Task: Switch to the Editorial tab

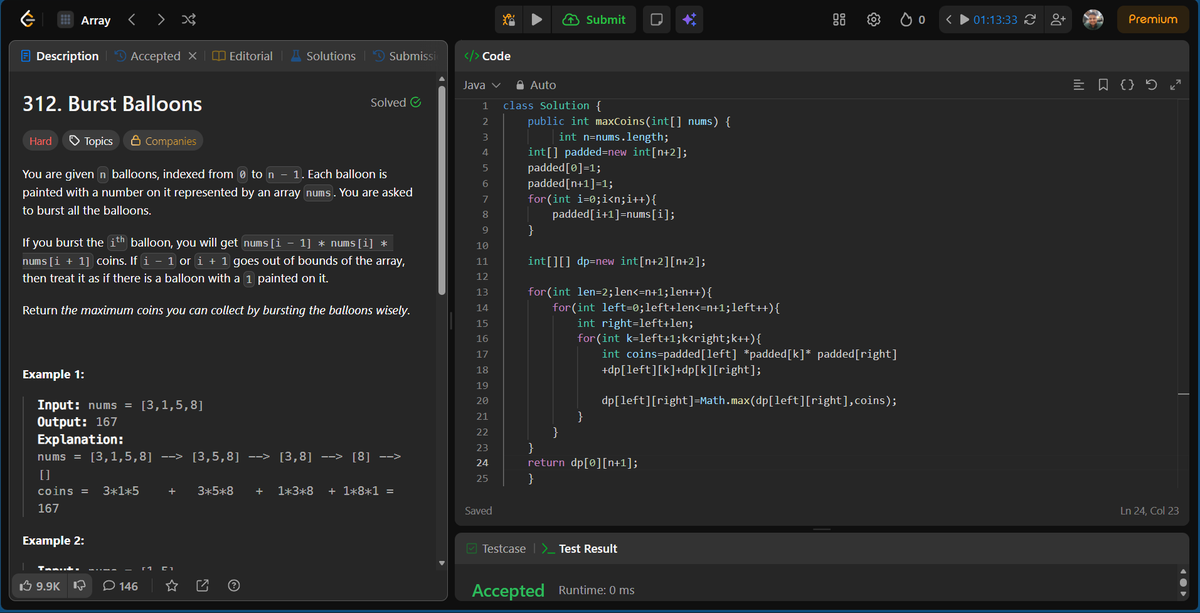Action: 243,56
